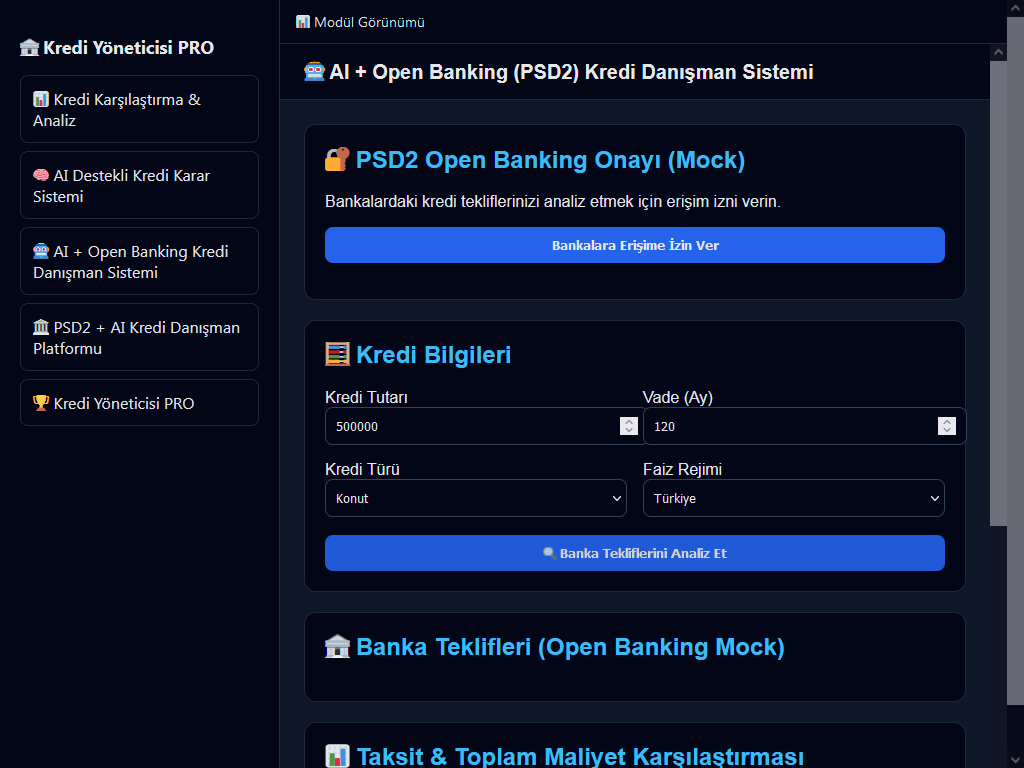Click the Kredi Tutarı spinner arrows
Viewport: 1024px width, 768px height.
[x=629, y=426]
